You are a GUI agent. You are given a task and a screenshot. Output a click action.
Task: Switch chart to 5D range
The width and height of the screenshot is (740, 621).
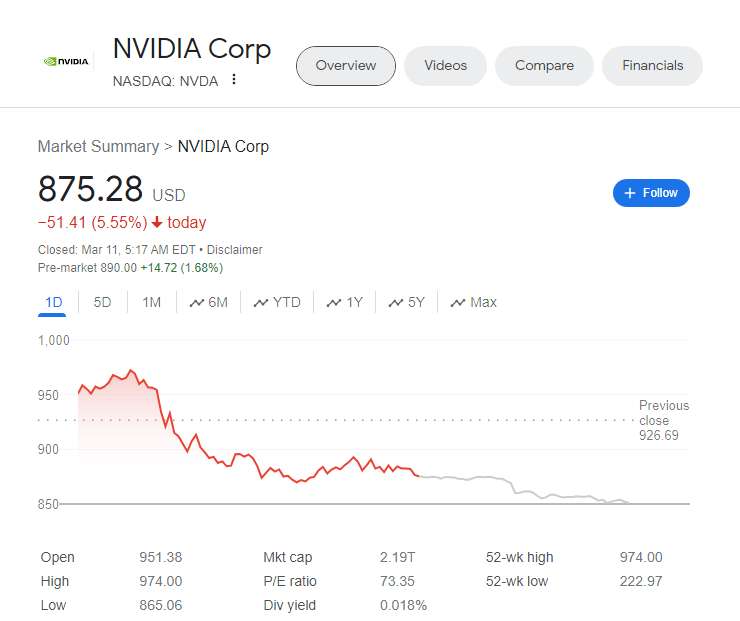point(102,302)
